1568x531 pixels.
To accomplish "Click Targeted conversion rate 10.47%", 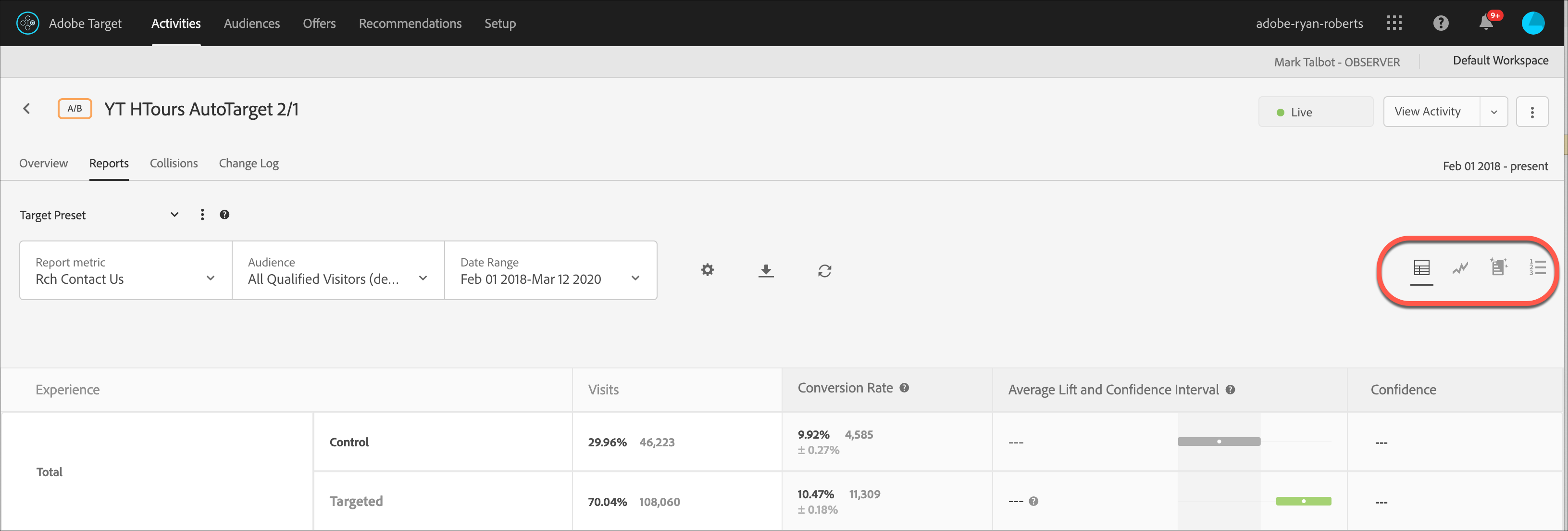I will coord(815,494).
